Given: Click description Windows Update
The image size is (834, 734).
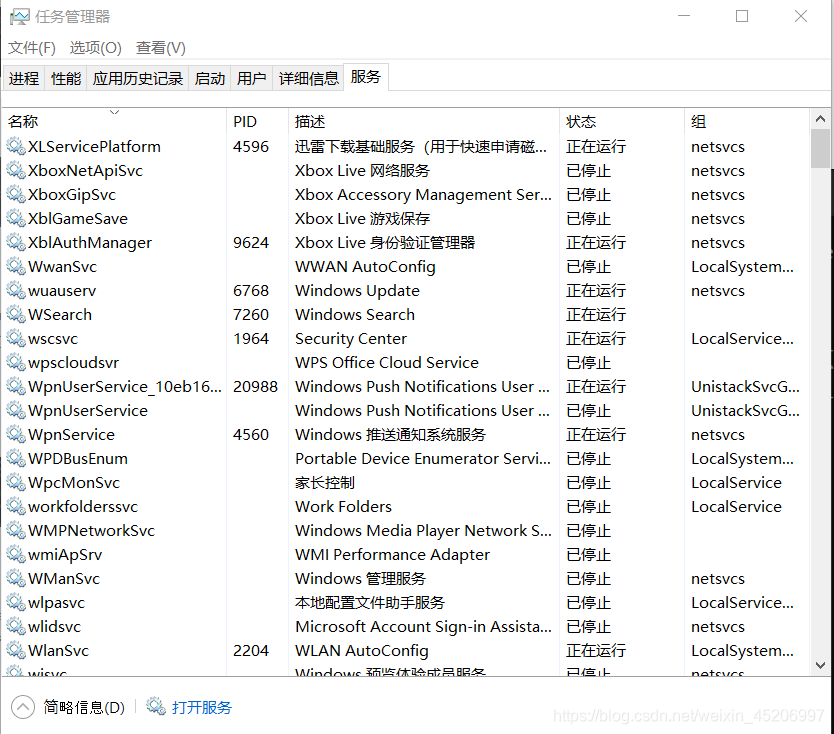Looking at the screenshot, I should click(x=357, y=290).
